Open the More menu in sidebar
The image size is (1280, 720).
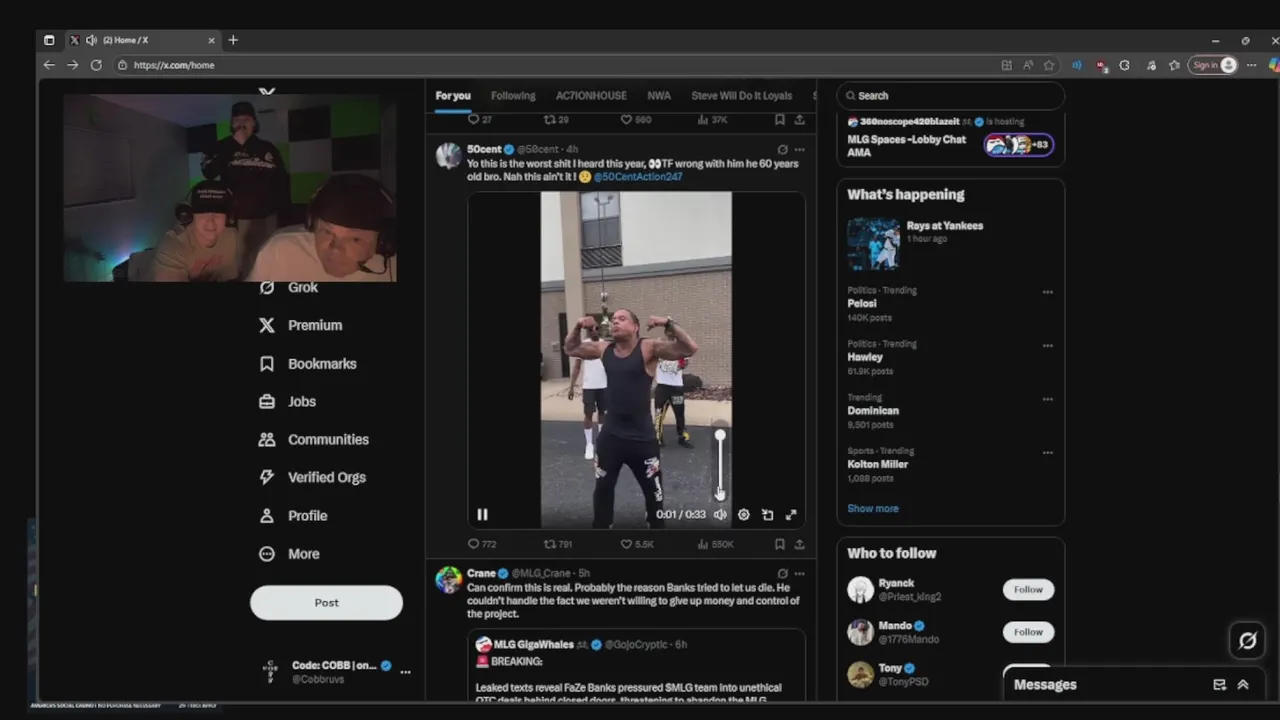pos(289,553)
